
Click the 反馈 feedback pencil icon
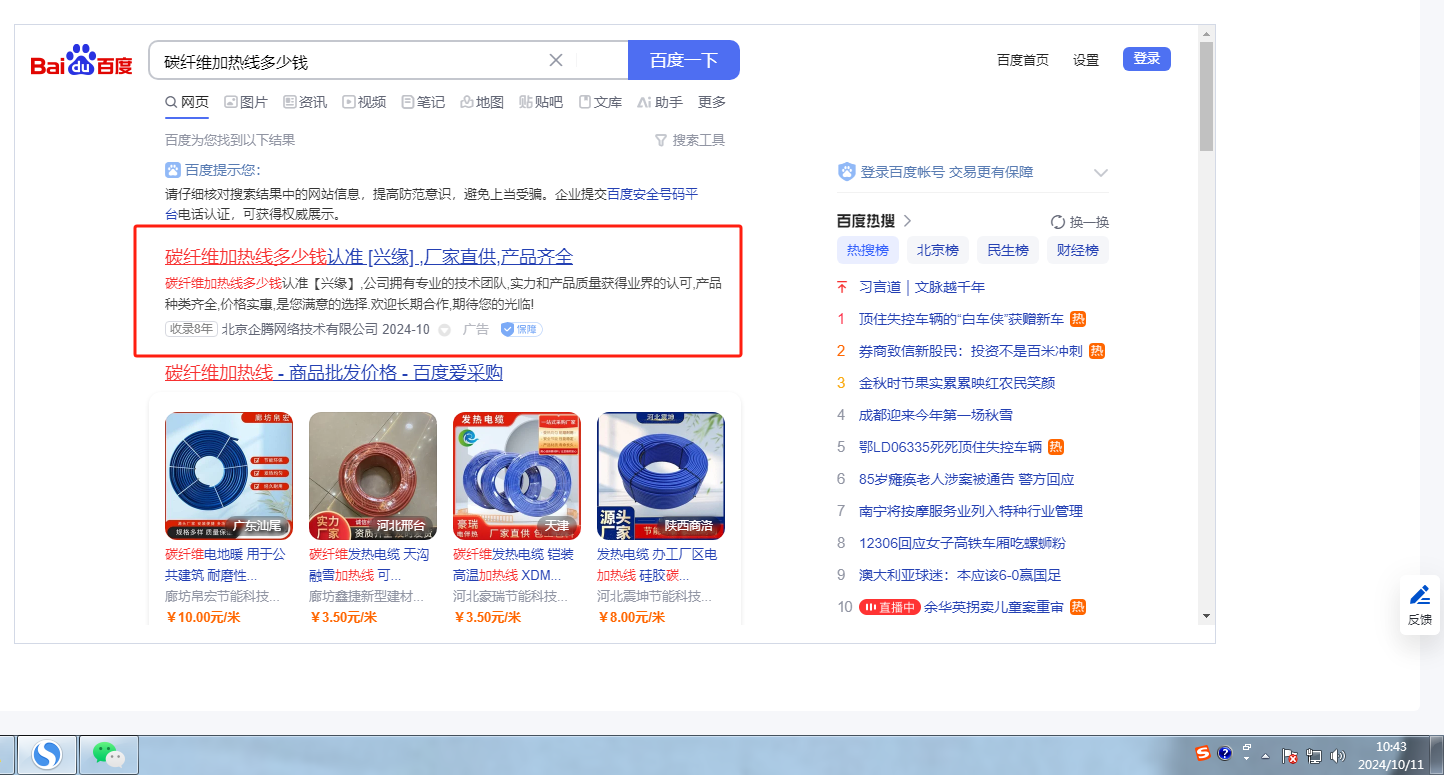1420,596
